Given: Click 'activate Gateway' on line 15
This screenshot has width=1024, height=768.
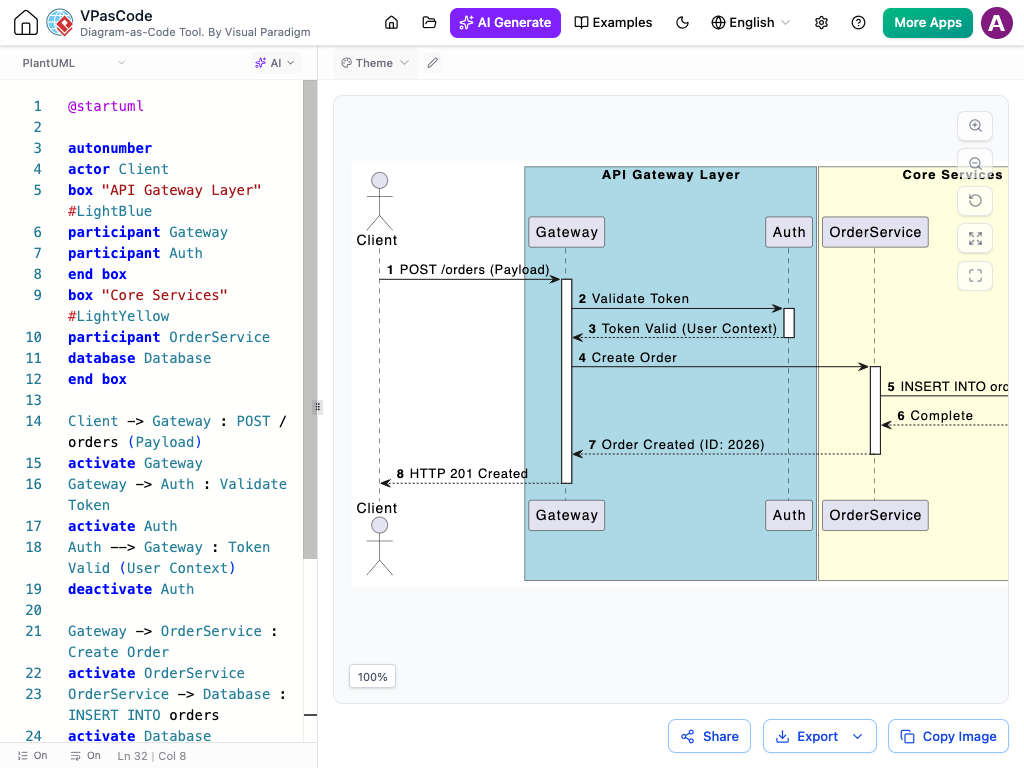Looking at the screenshot, I should coord(135,463).
